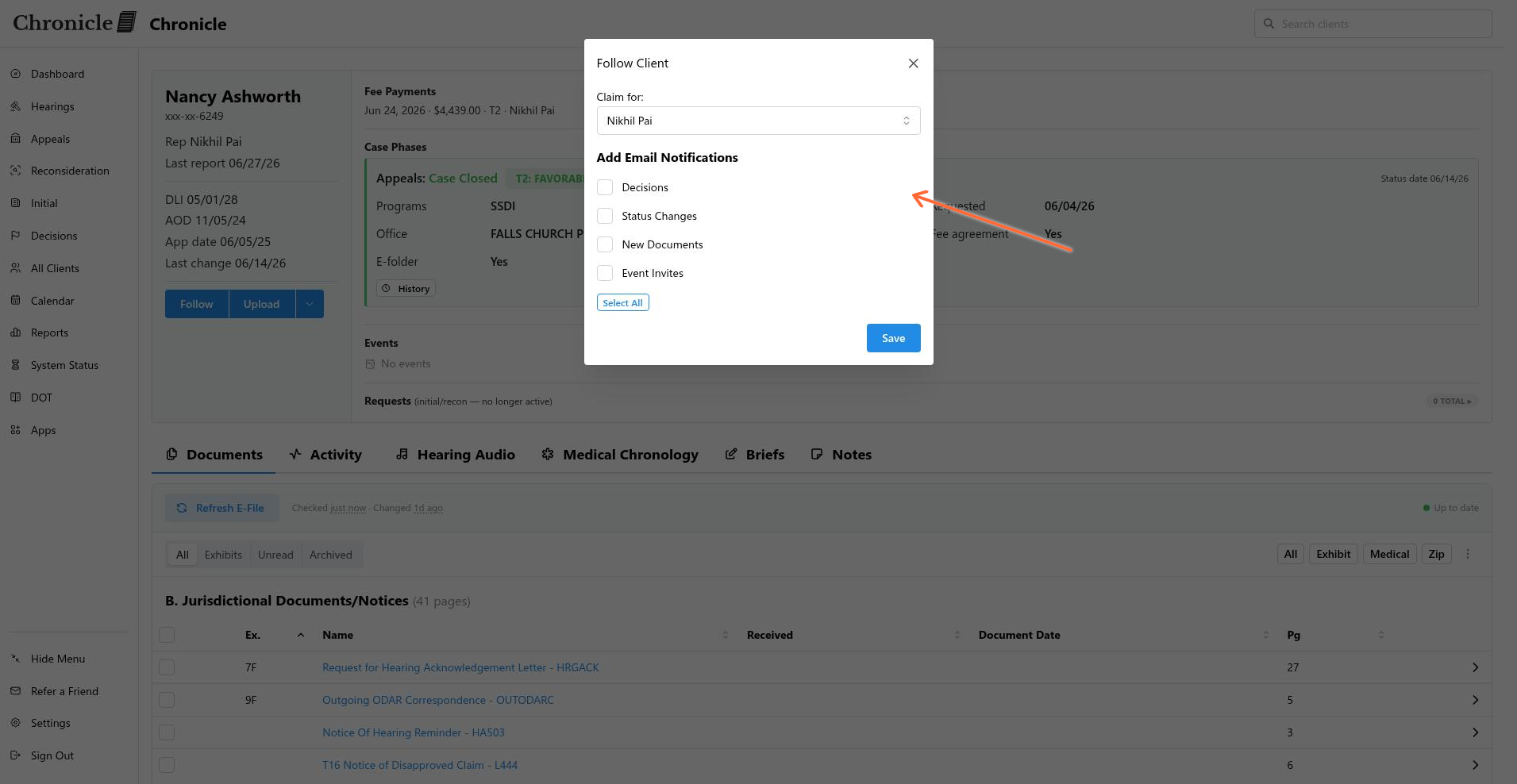Image resolution: width=1517 pixels, height=784 pixels.
Task: Click the Upload button
Action: 262,304
